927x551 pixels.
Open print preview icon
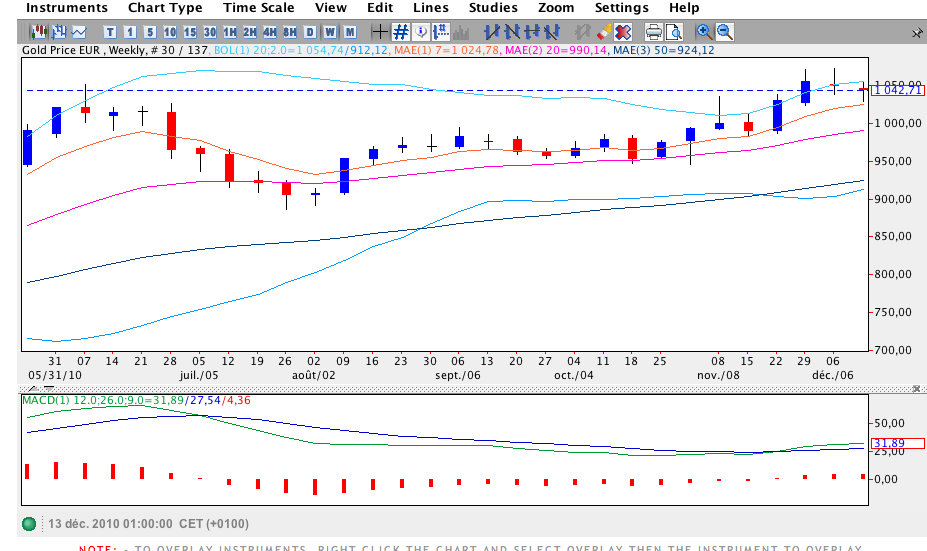tap(676, 32)
